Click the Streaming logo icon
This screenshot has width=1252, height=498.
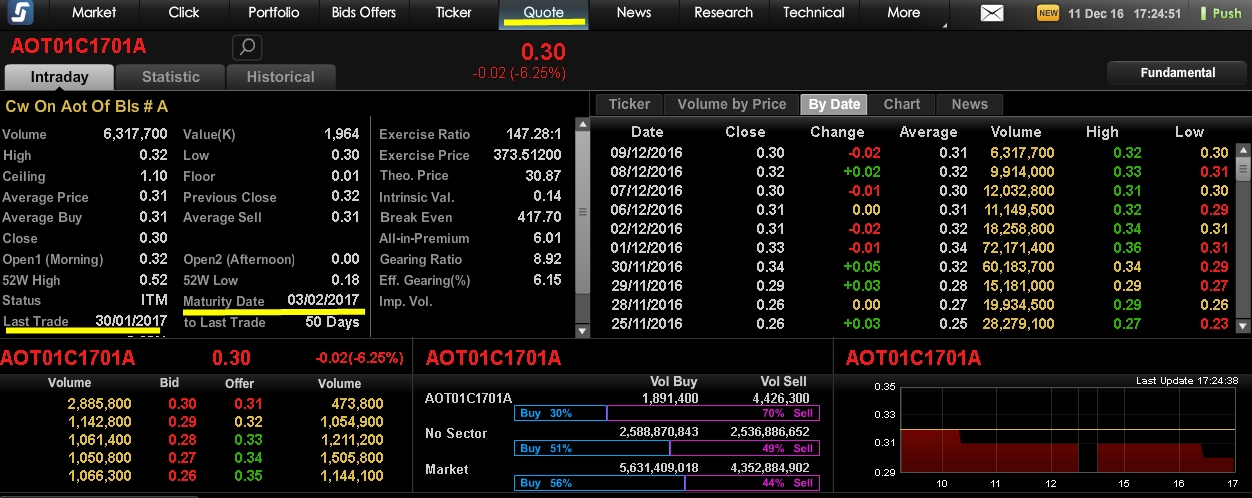coord(21,13)
